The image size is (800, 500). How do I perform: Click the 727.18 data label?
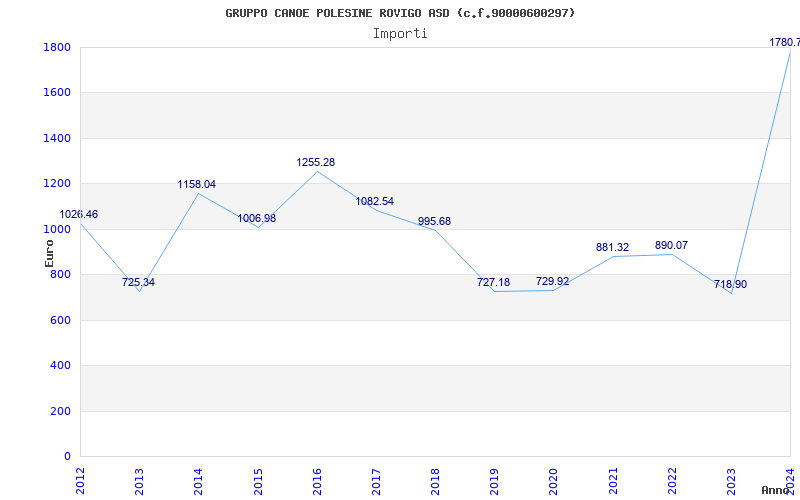[493, 282]
